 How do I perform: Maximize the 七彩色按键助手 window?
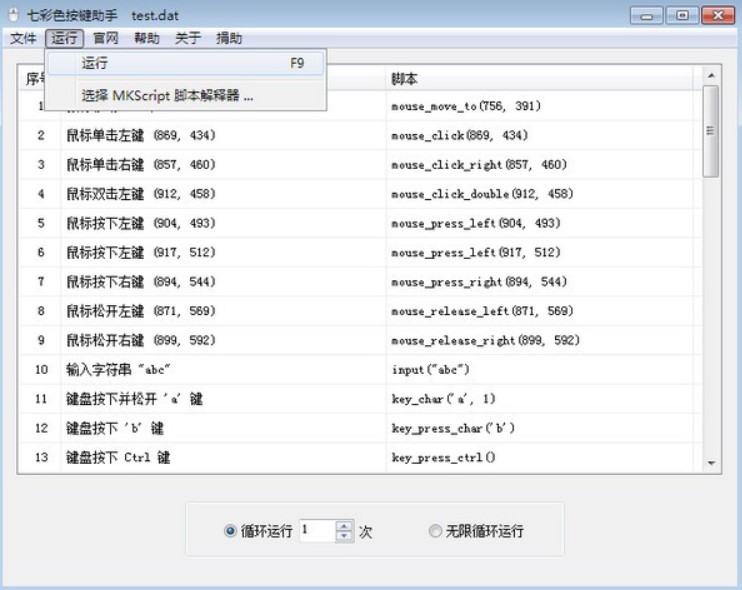tap(682, 15)
